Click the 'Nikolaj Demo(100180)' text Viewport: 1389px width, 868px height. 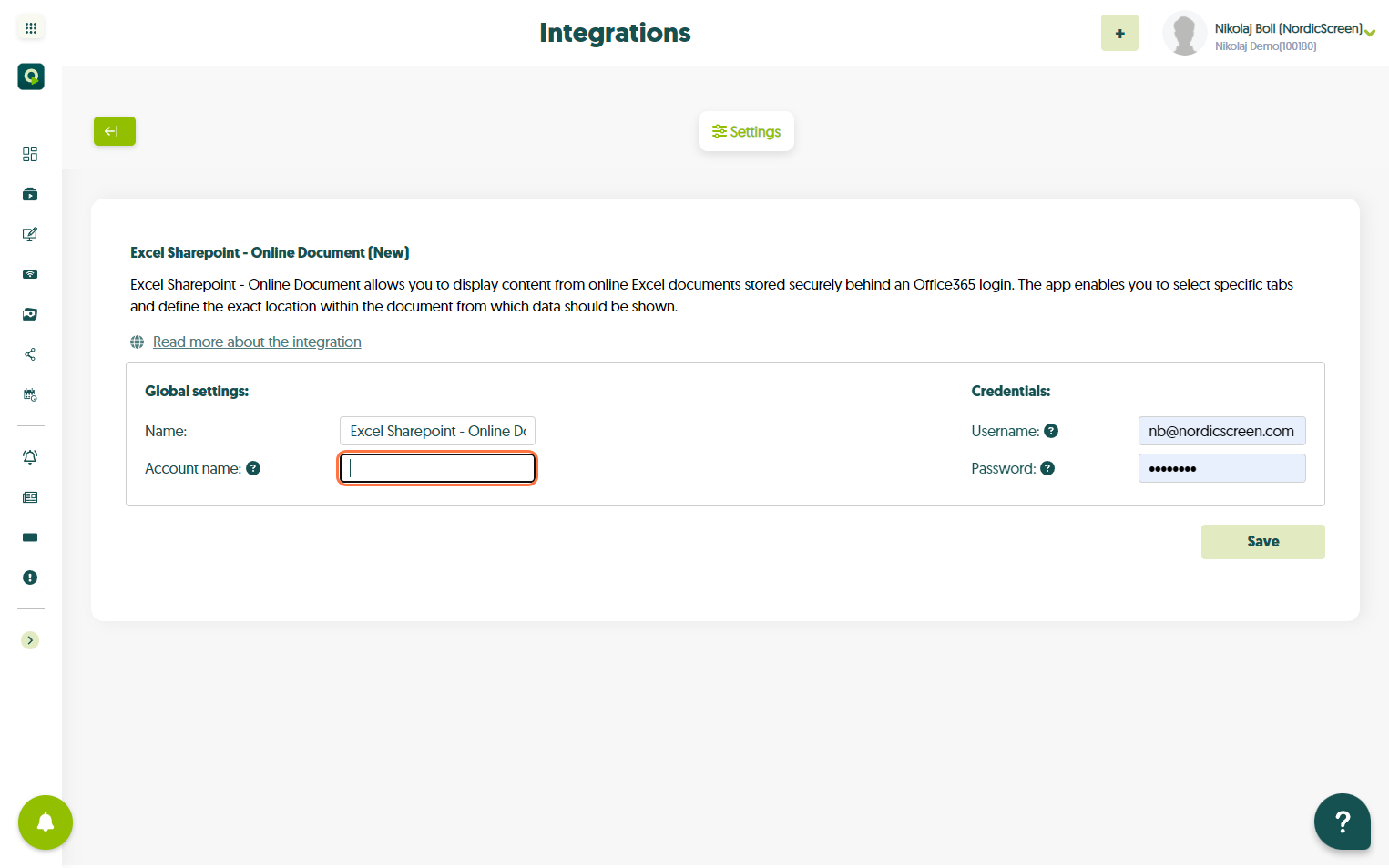(x=1265, y=46)
